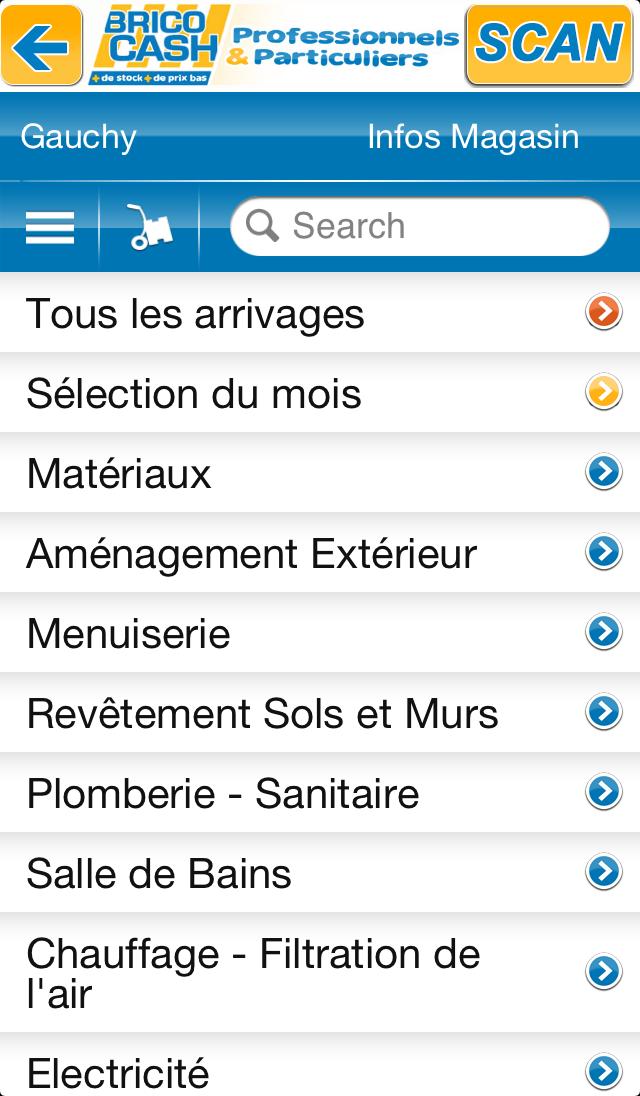Open the hamburger menu icon

(x=50, y=227)
